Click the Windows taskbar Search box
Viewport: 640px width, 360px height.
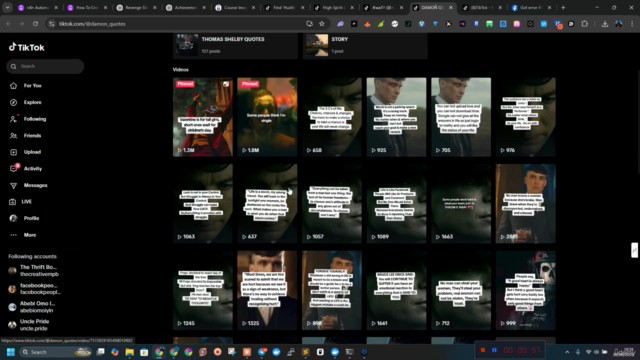(56, 352)
